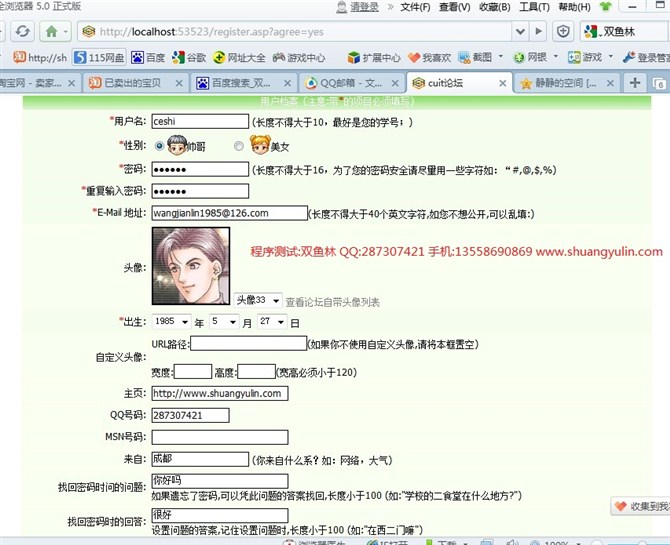Viewport: 670px width, 545px height.
Task: Click the 网银 online banking icon
Action: pyautogui.click(x=519, y=57)
